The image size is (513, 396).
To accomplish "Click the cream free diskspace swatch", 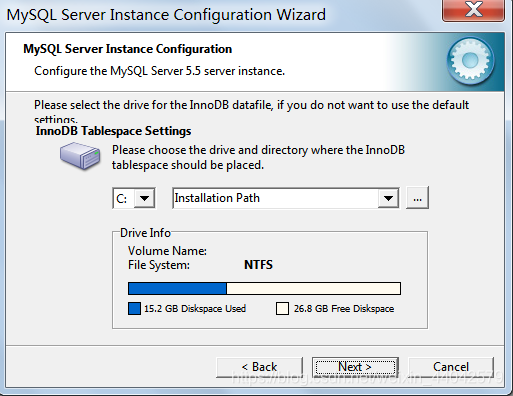I will pos(282,309).
